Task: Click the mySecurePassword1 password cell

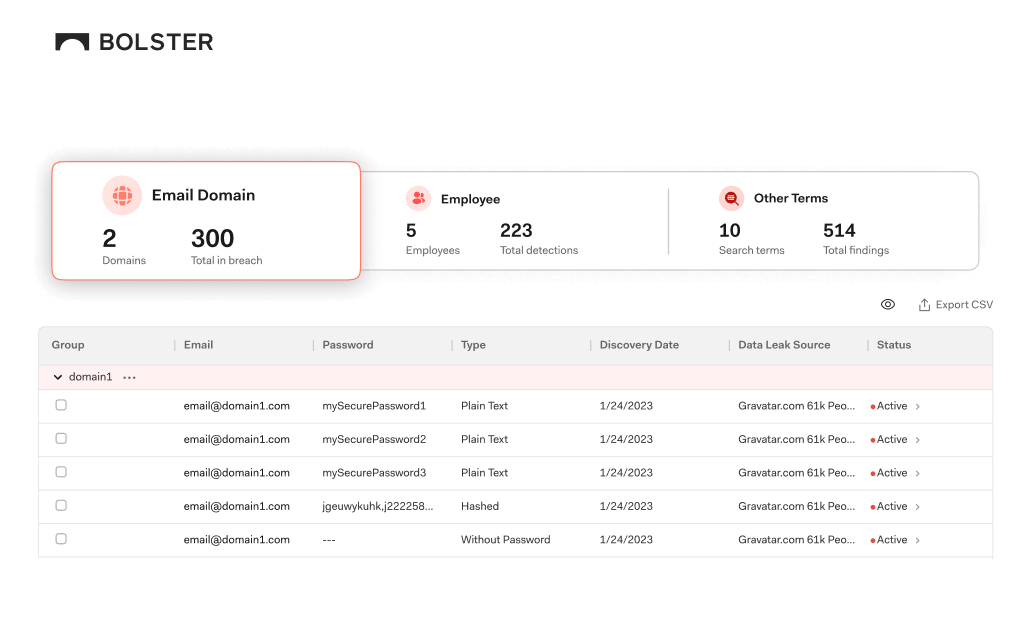Action: click(x=374, y=406)
